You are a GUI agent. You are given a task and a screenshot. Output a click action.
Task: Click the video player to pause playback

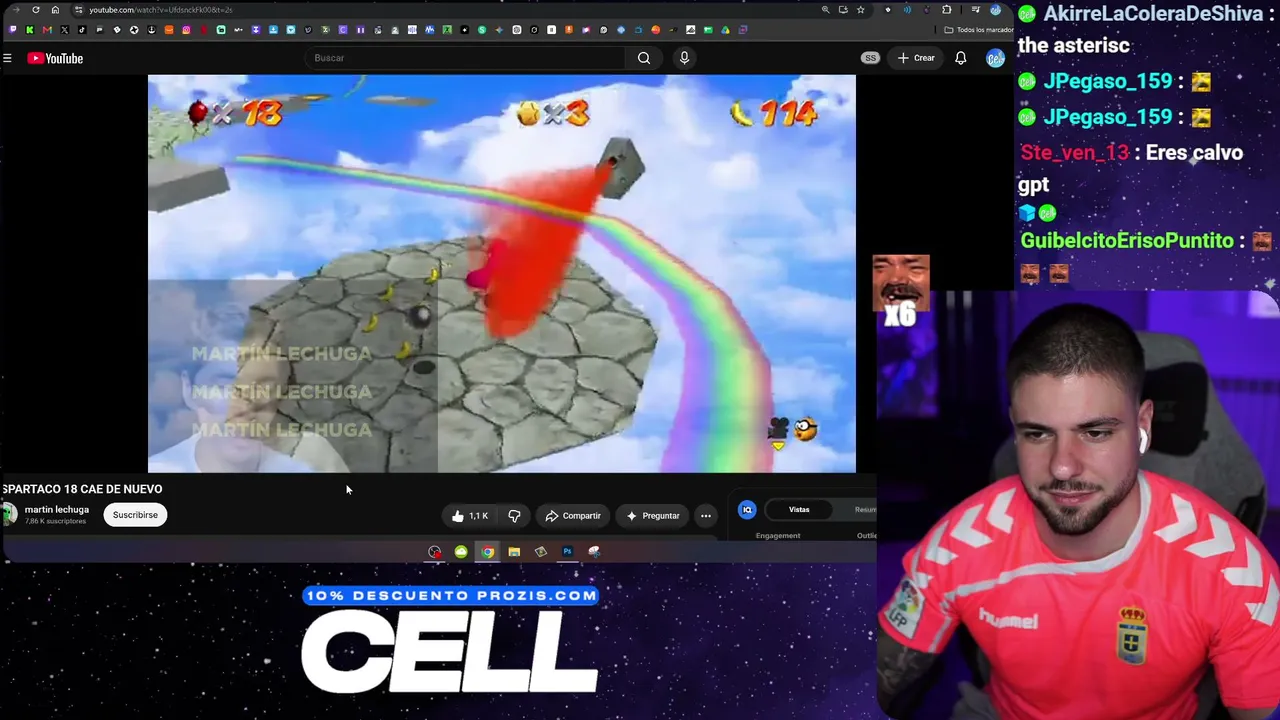[502, 273]
